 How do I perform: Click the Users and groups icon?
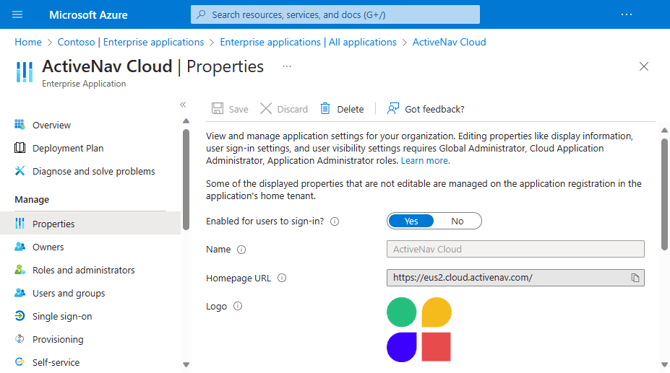coord(20,293)
